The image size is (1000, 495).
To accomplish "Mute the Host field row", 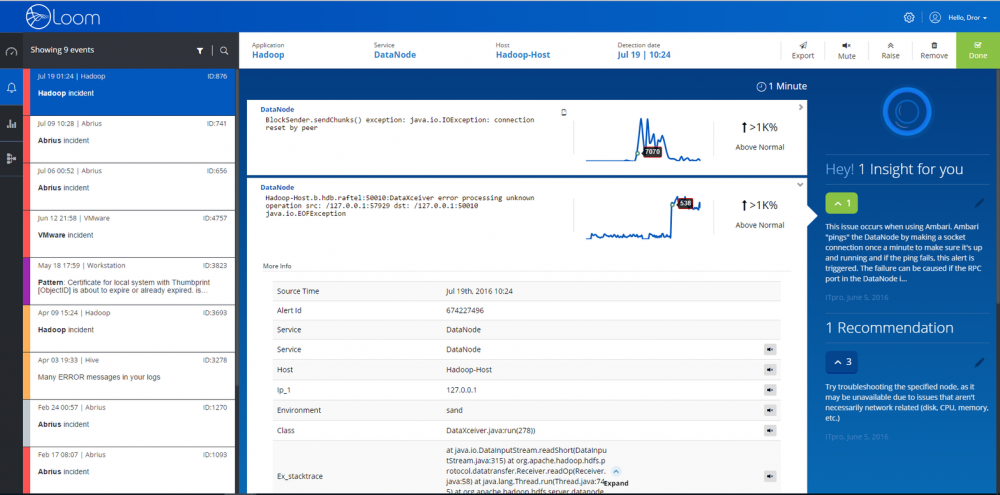I will [771, 370].
